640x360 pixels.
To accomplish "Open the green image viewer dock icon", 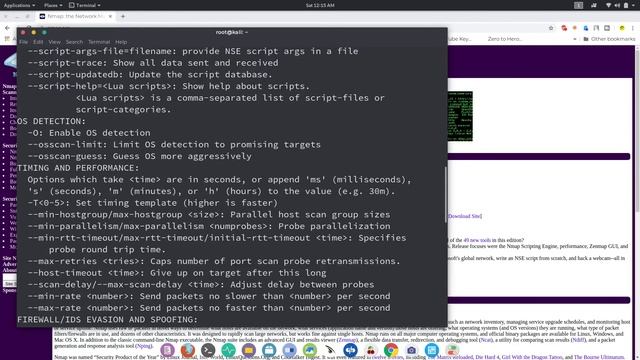I will (309, 350).
